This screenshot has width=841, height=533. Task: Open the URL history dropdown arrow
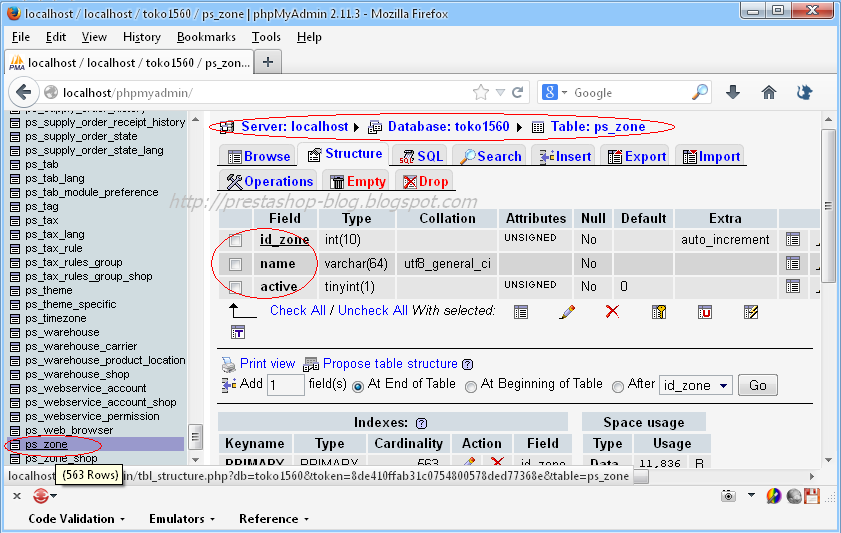tap(500, 92)
